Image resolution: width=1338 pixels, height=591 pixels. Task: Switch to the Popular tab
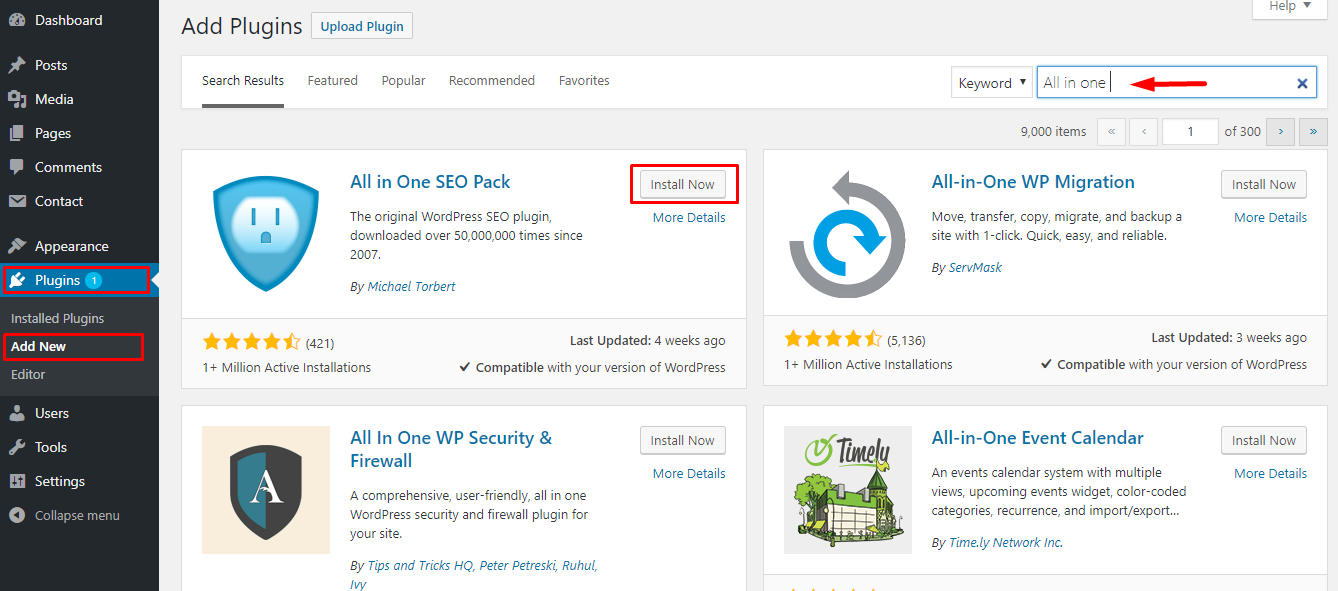pyautogui.click(x=403, y=81)
